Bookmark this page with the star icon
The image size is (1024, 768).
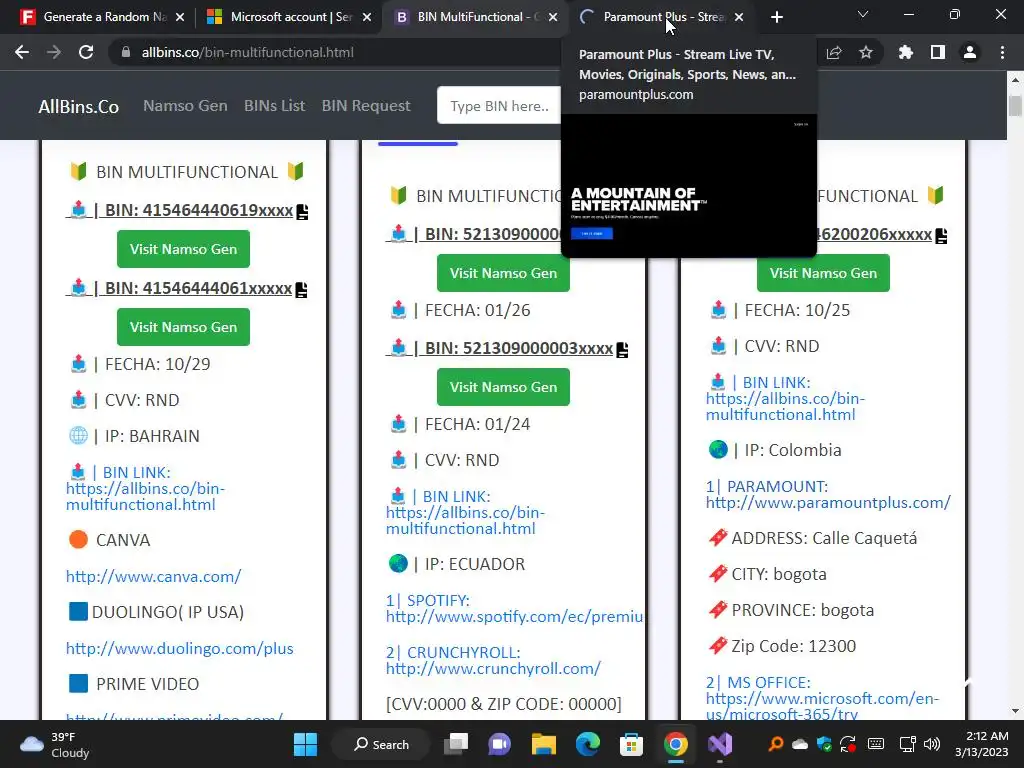(x=866, y=52)
